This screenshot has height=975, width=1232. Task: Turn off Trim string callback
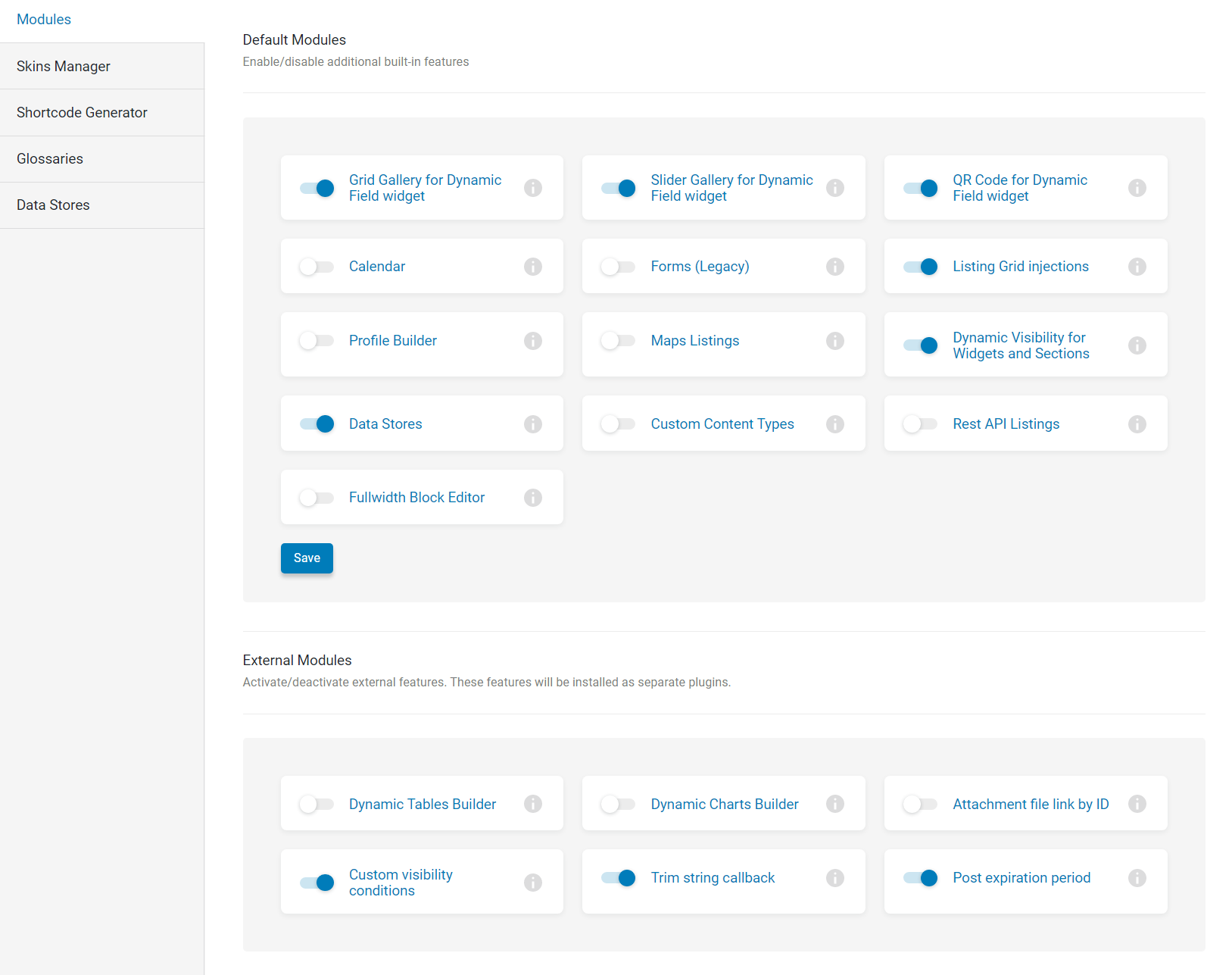coord(619,878)
